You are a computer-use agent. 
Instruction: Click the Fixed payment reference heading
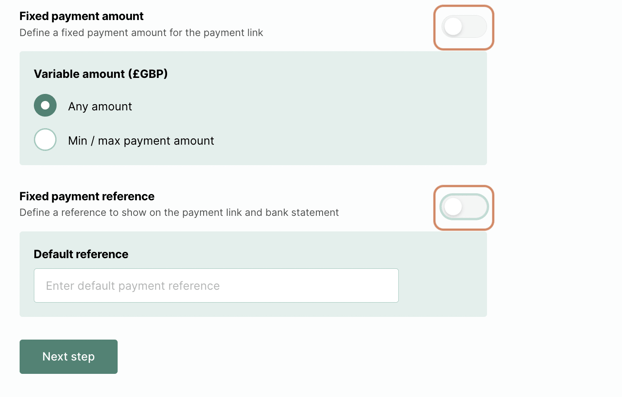point(87,196)
